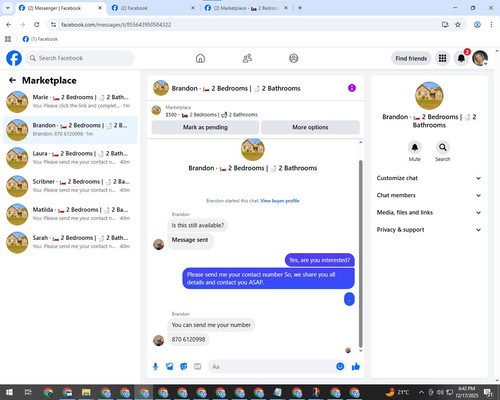Open the Home feed icon
The image size is (500, 400).
pos(200,58)
